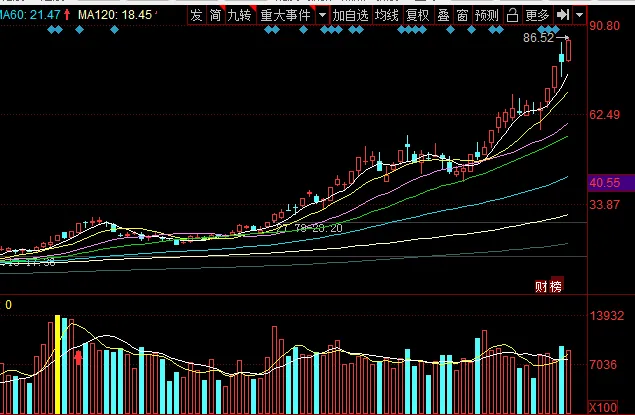Open the dropdown arrow at toolbar's far right
This screenshot has height=415, width=635.
pos(579,15)
